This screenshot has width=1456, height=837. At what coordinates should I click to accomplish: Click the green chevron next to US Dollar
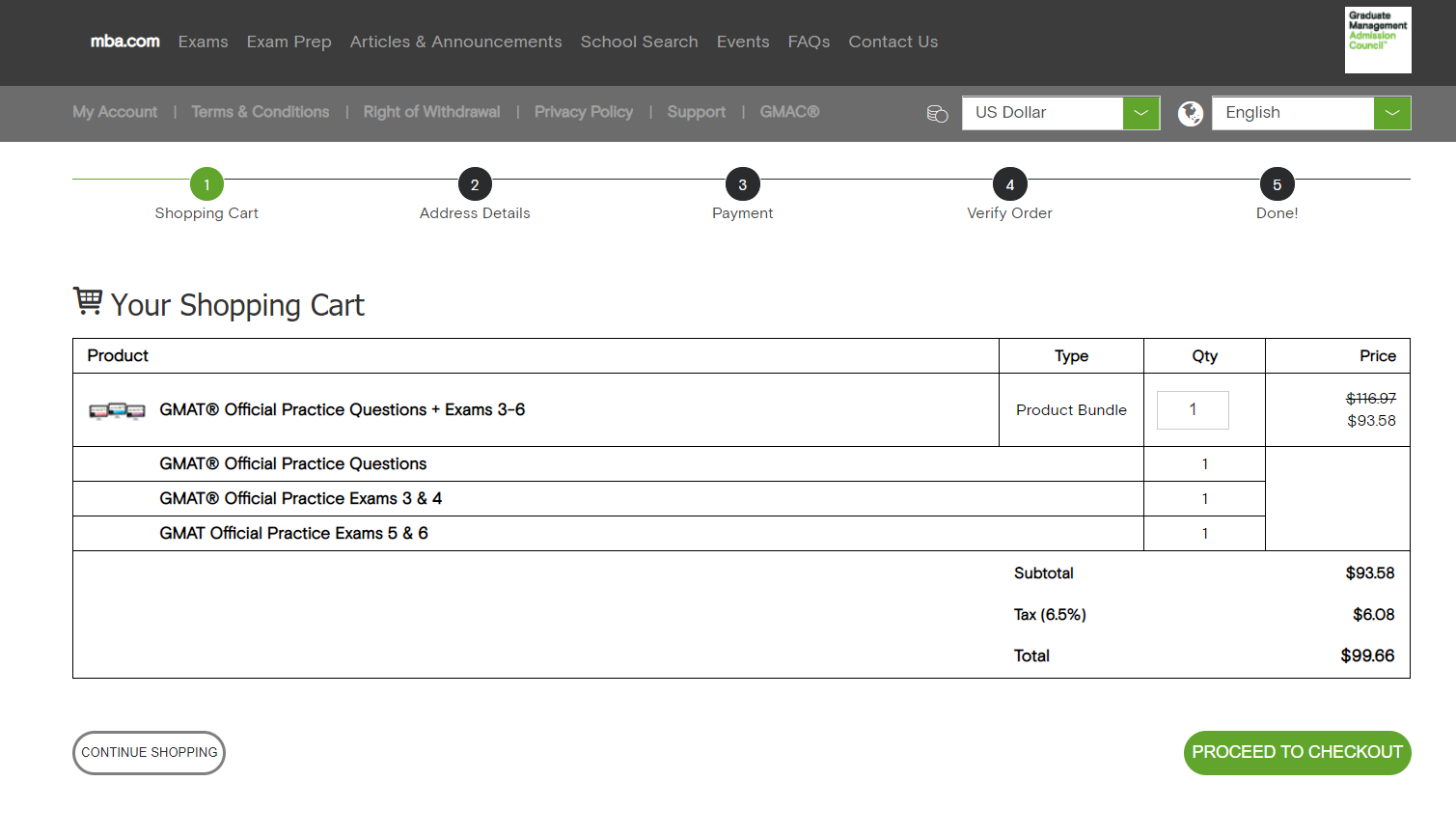click(1141, 112)
